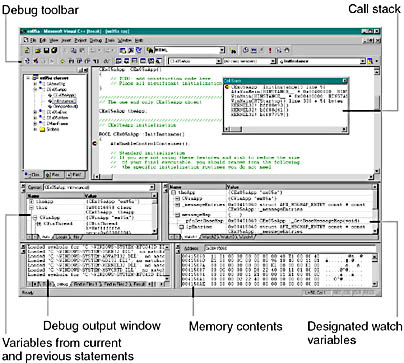Select the Locals tab in the Variables window
This screenshot has height=363, width=404.
coord(61,237)
